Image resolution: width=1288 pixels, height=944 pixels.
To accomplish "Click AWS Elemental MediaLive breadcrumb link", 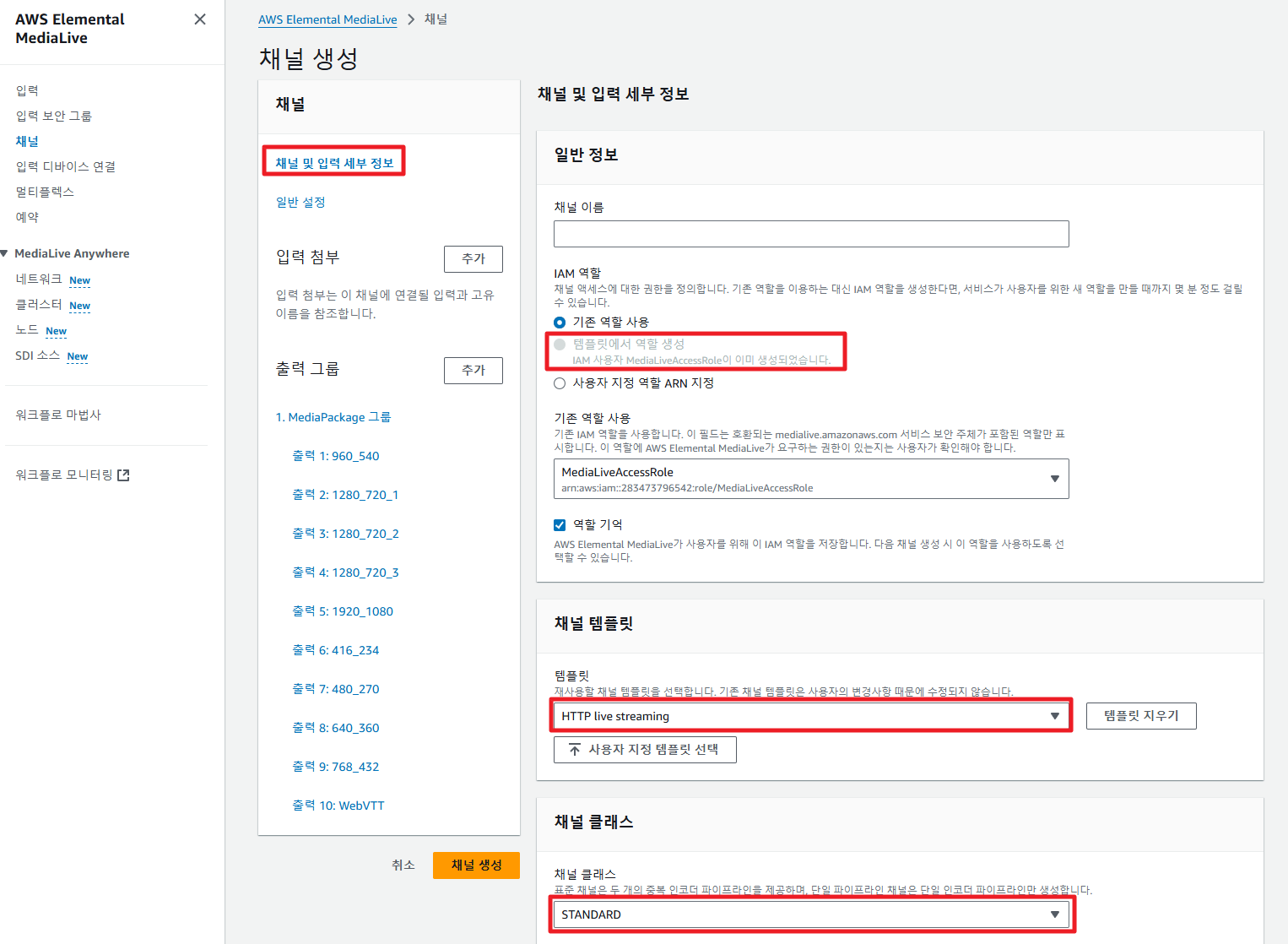I will point(327,19).
